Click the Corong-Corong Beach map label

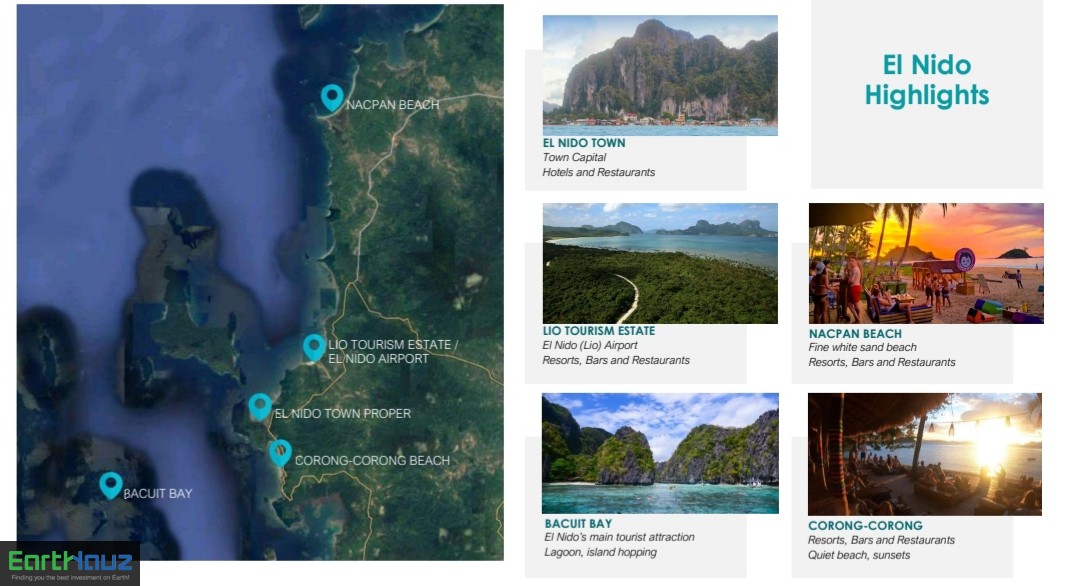[373, 460]
